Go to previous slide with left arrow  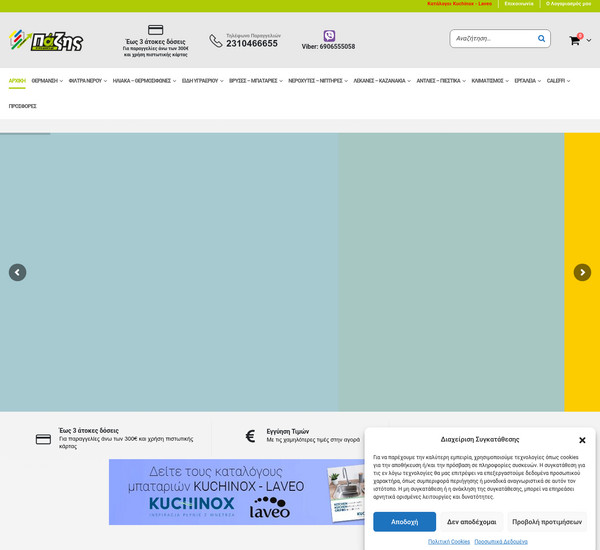(x=17, y=272)
